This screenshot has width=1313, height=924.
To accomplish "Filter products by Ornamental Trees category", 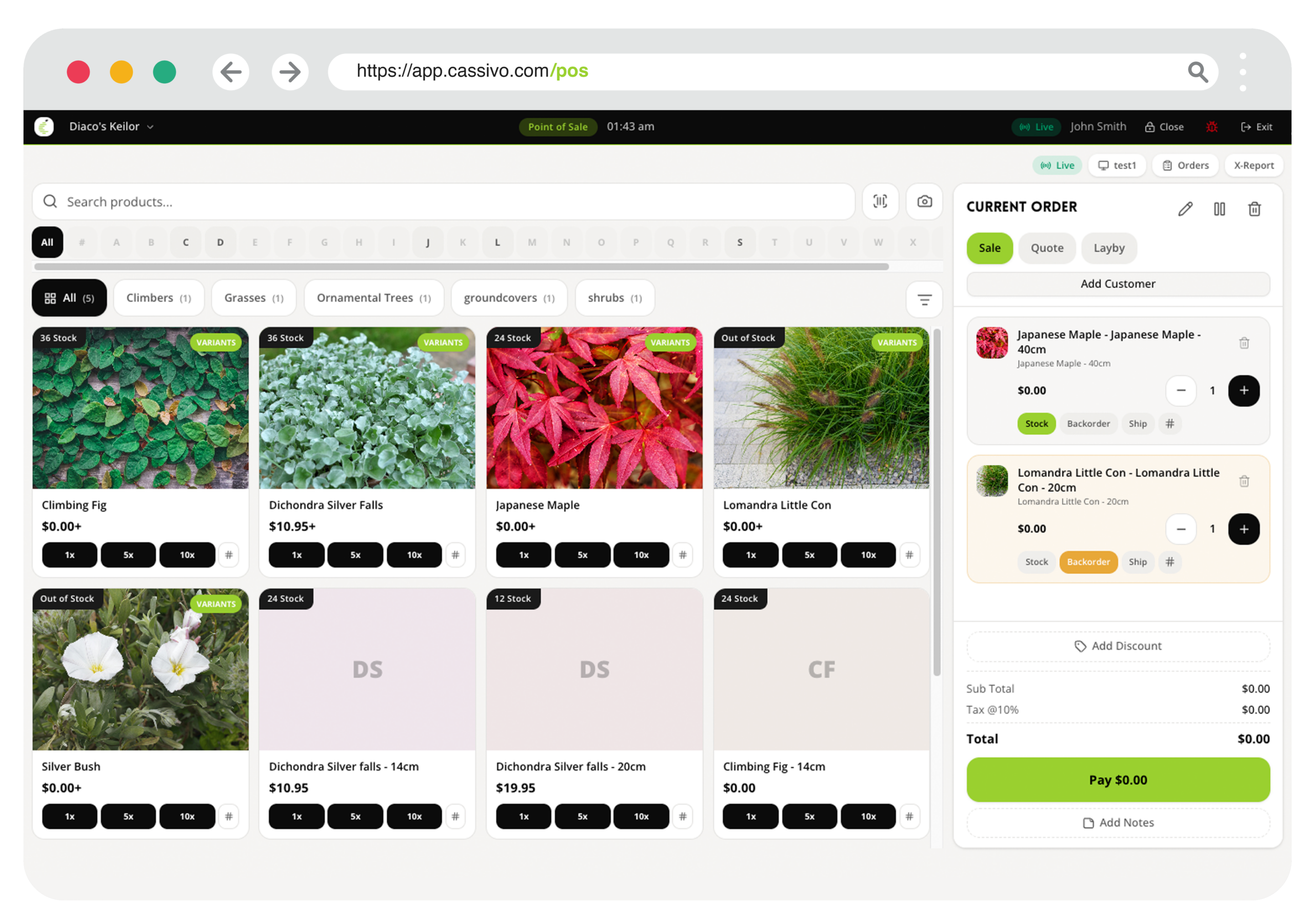I will 373,298.
